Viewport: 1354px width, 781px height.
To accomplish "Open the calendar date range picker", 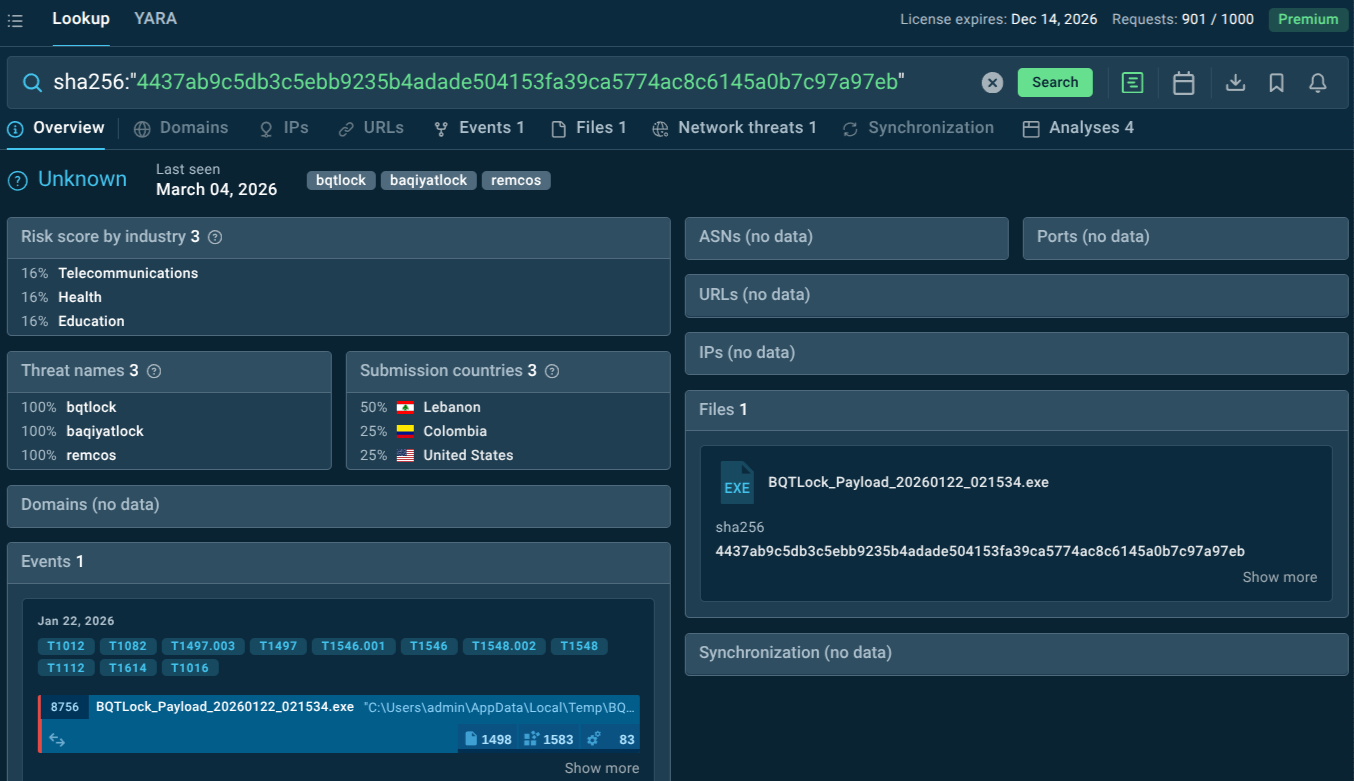I will click(x=1183, y=83).
